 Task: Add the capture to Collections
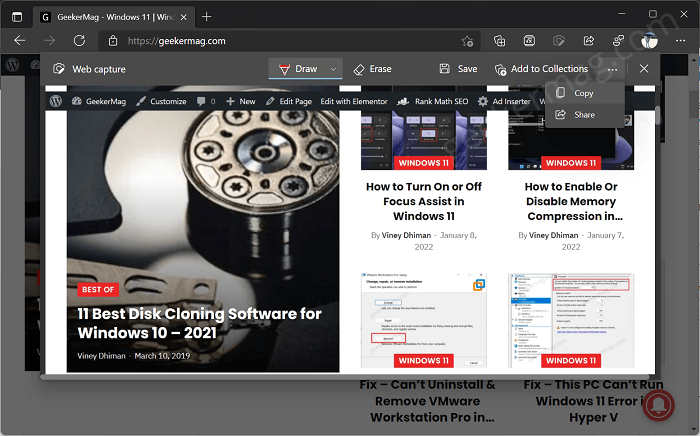pyautogui.click(x=541, y=69)
